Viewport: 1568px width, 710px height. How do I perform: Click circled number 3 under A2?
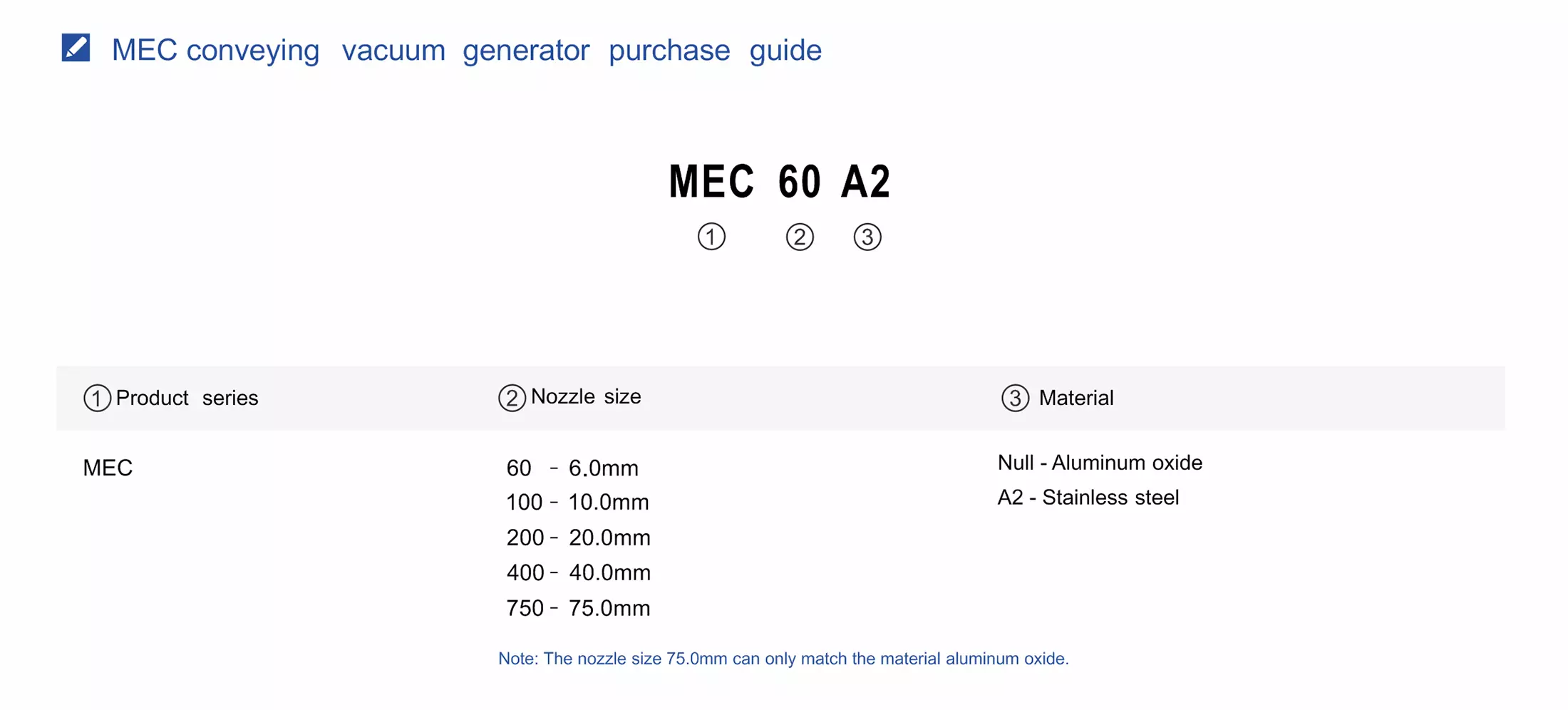click(x=867, y=237)
